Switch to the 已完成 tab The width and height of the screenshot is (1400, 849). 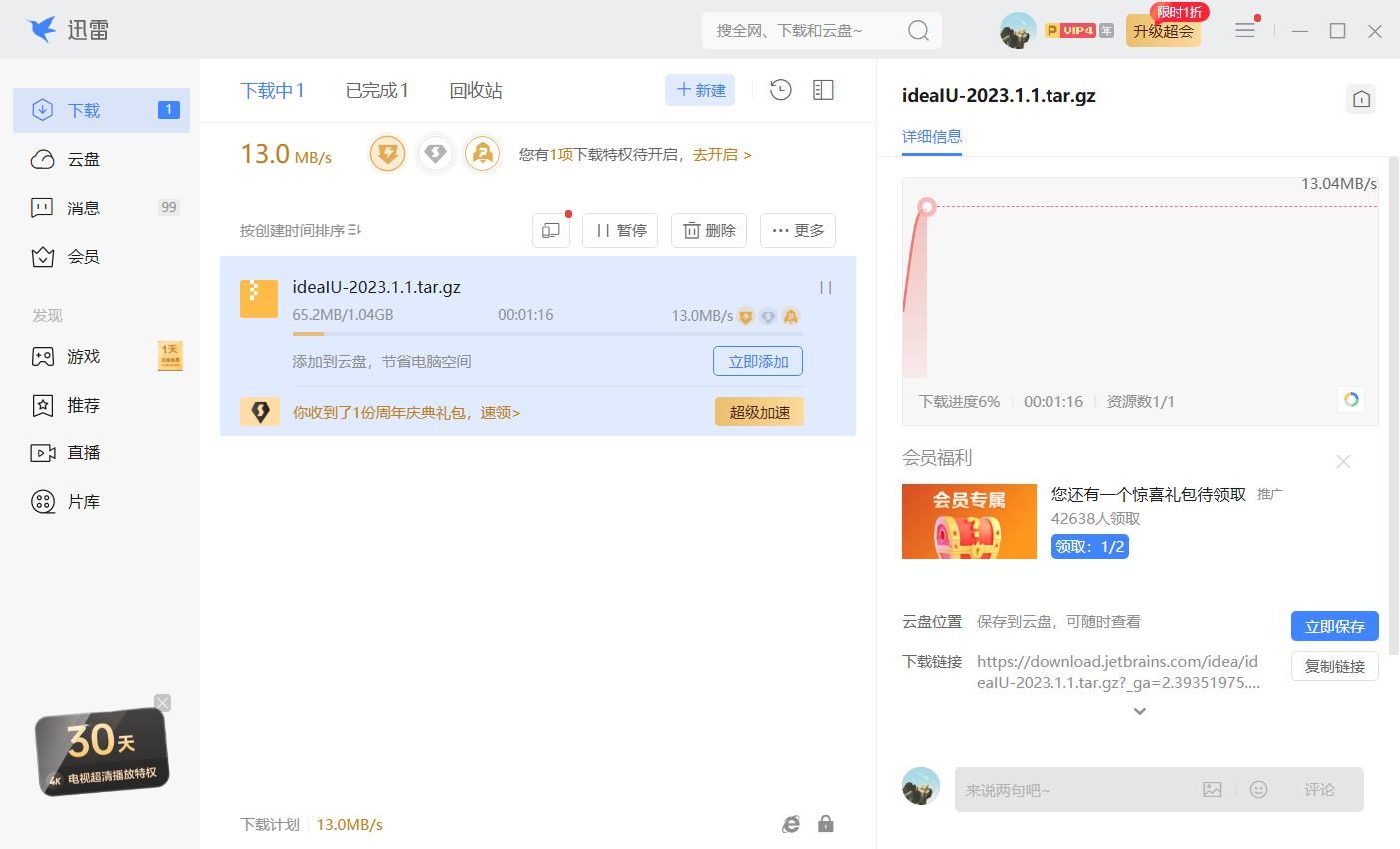pyautogui.click(x=376, y=89)
